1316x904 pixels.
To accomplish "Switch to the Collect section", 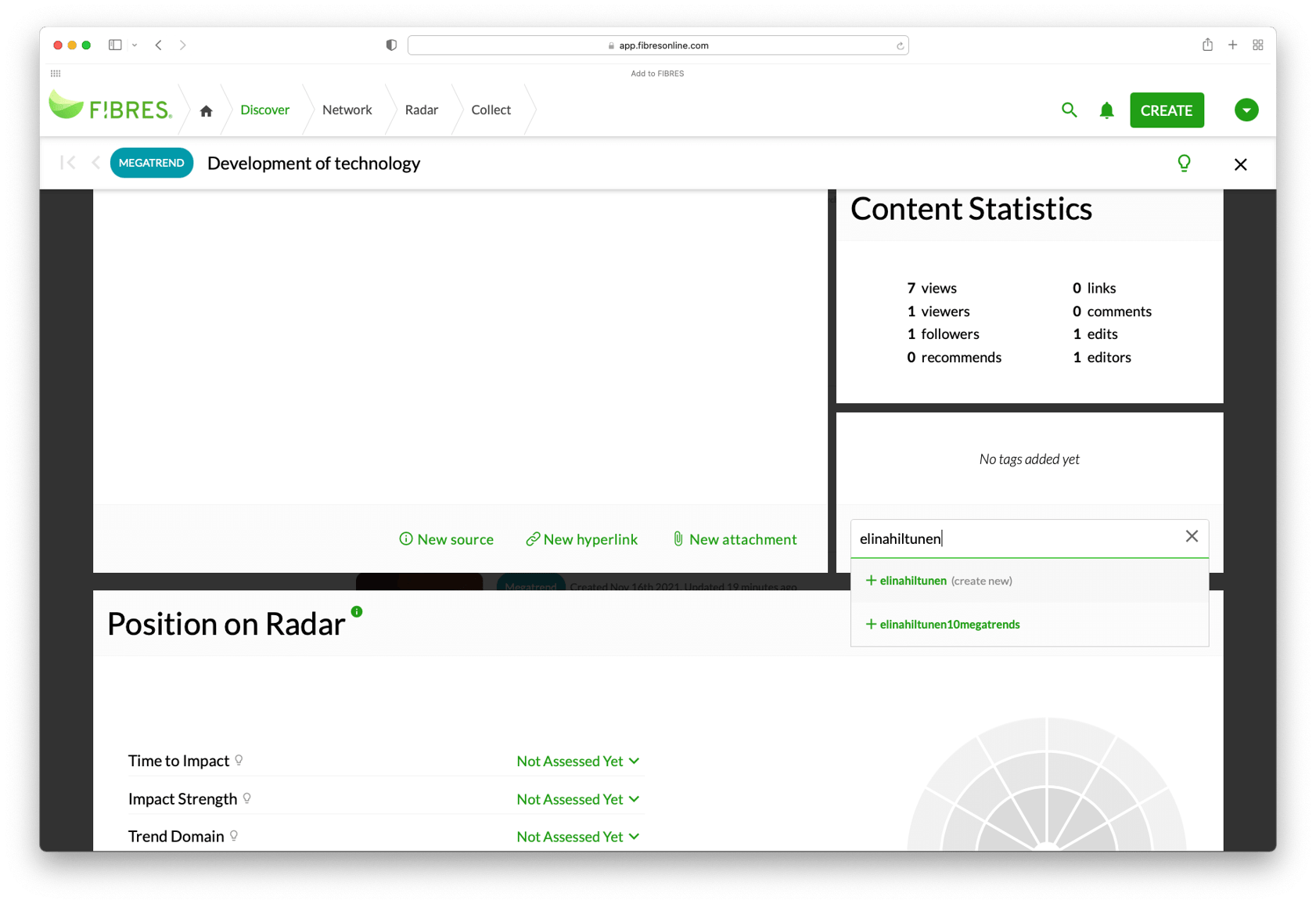I will coord(491,110).
